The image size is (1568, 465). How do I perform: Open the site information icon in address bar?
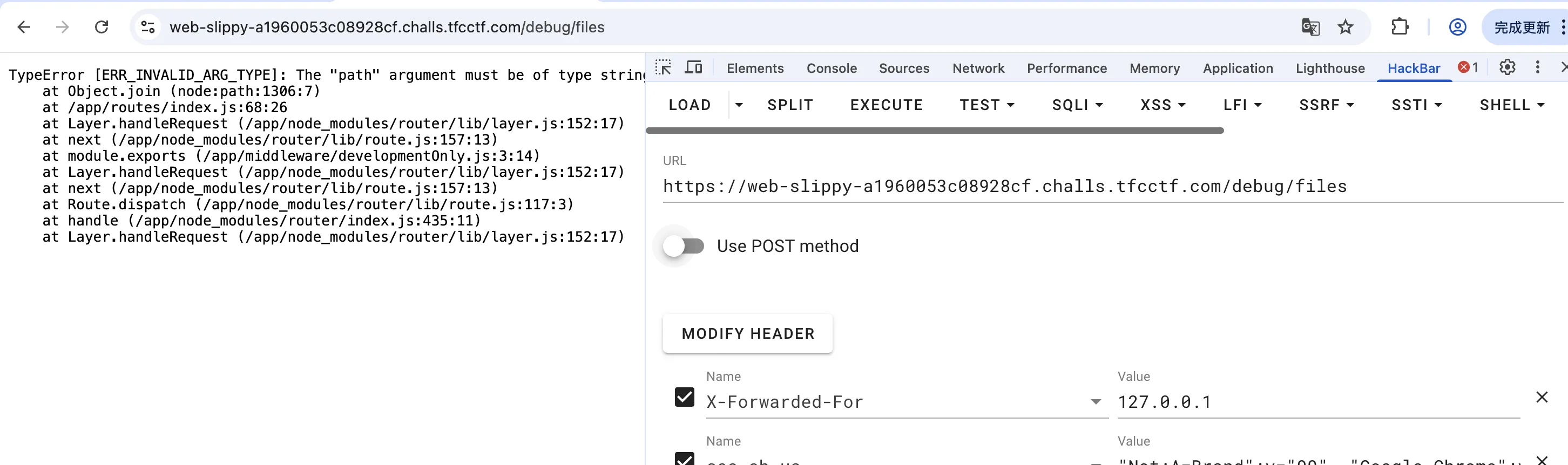pos(148,28)
